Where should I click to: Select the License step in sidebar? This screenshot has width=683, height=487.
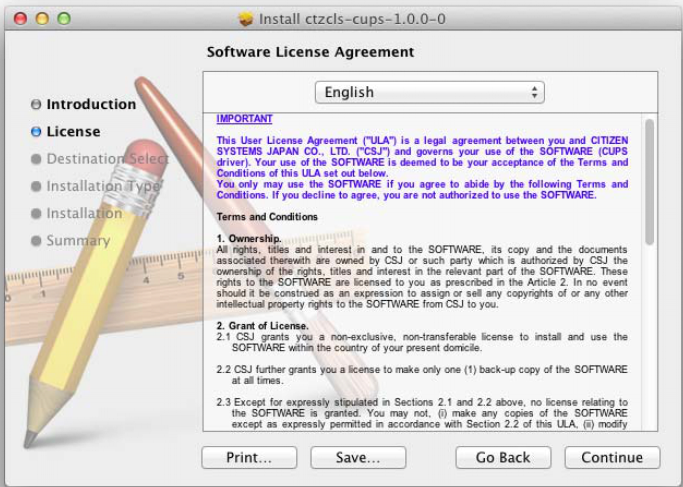coord(73,132)
